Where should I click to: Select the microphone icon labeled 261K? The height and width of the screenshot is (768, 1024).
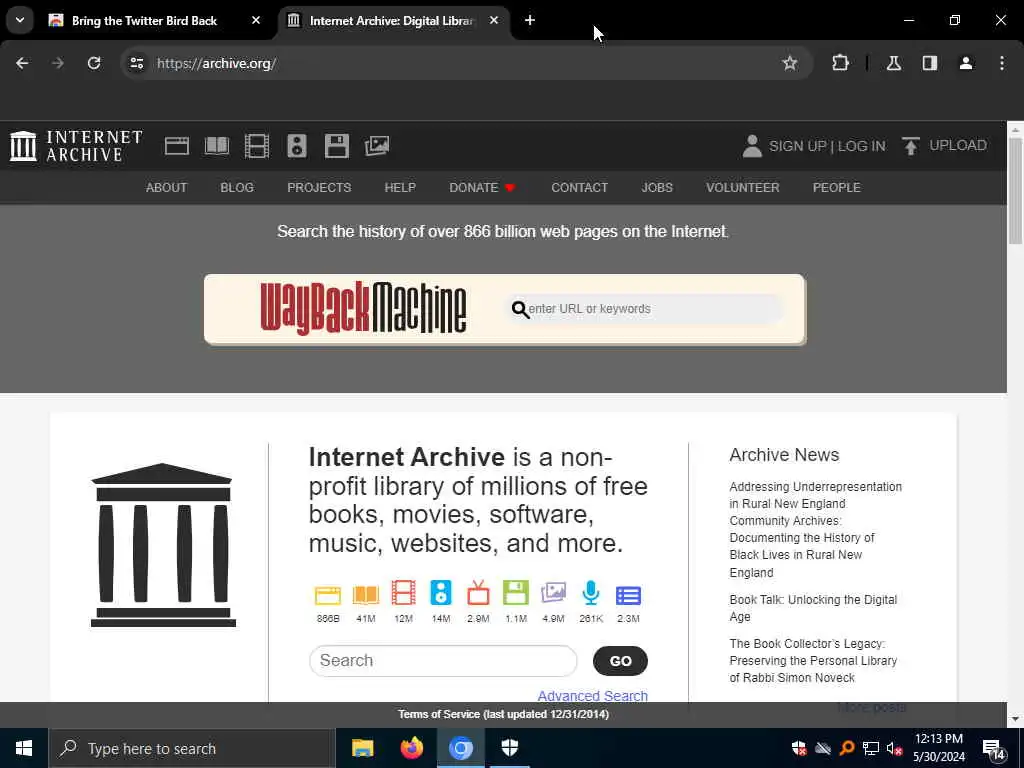pyautogui.click(x=590, y=593)
